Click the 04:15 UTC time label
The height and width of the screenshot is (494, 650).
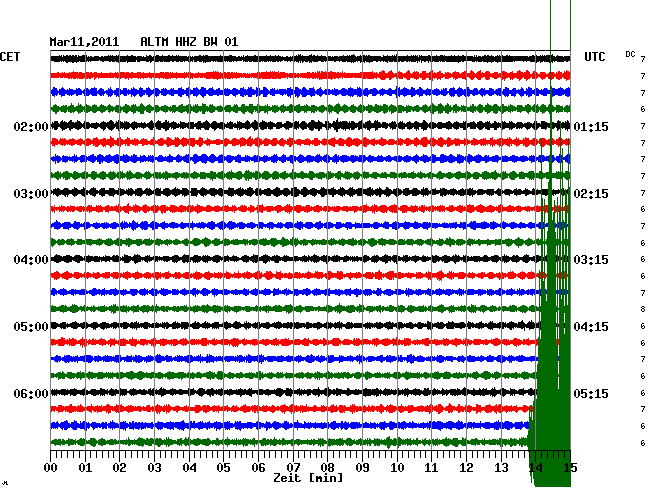click(591, 327)
